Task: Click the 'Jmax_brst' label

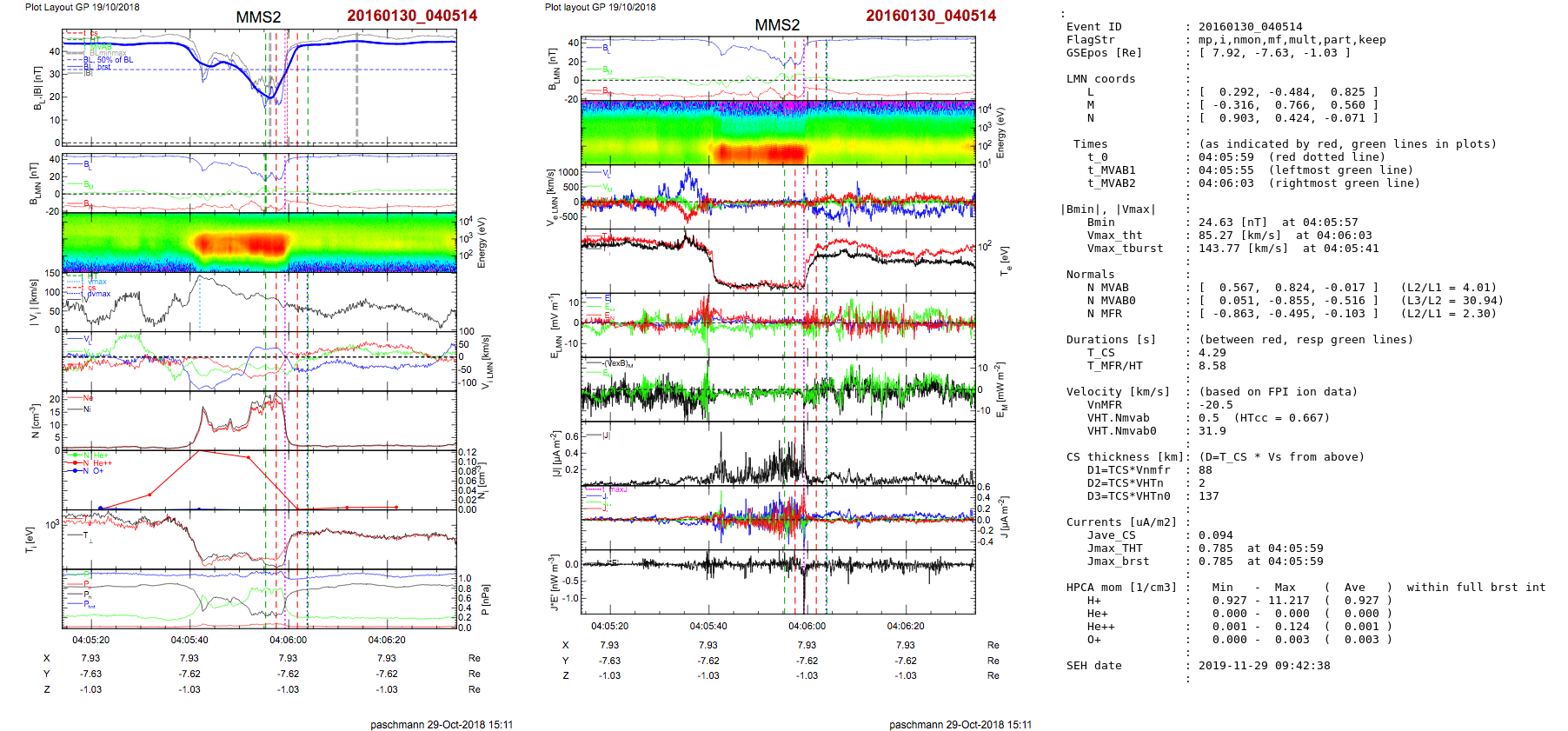Action: tap(1118, 562)
